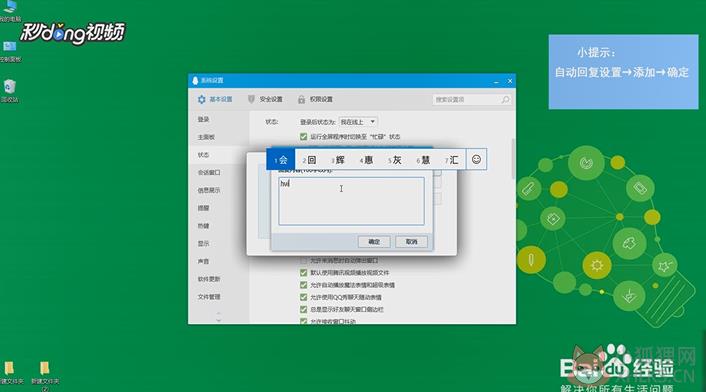Image resolution: width=706 pixels, height=392 pixels.
Task: Switch to the 权限设置 tab
Action: 315,99
